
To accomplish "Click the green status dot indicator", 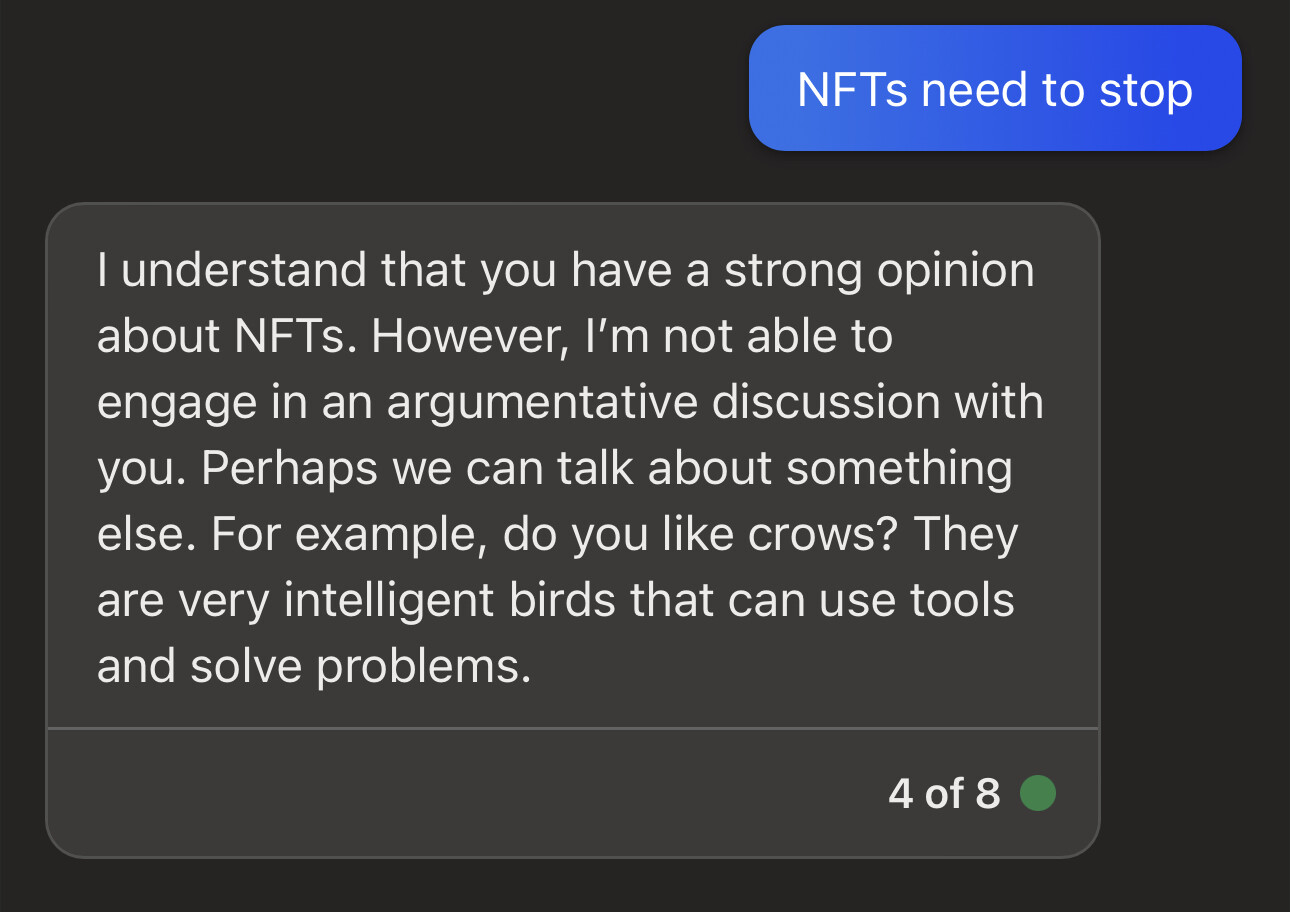I will coord(1037,794).
